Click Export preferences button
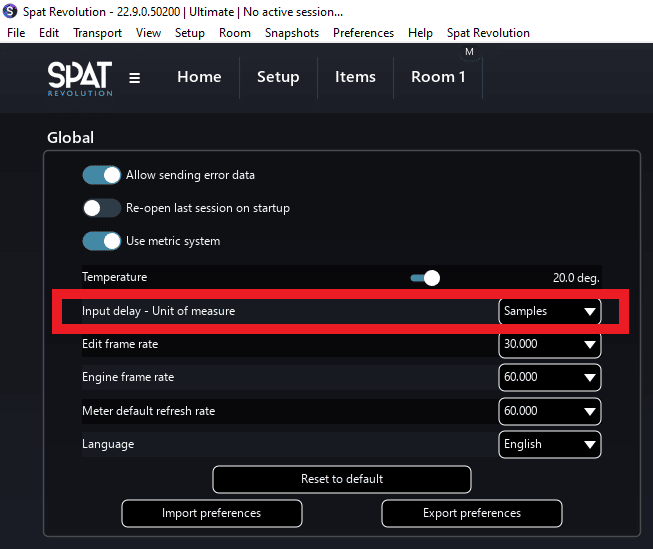 [472, 513]
